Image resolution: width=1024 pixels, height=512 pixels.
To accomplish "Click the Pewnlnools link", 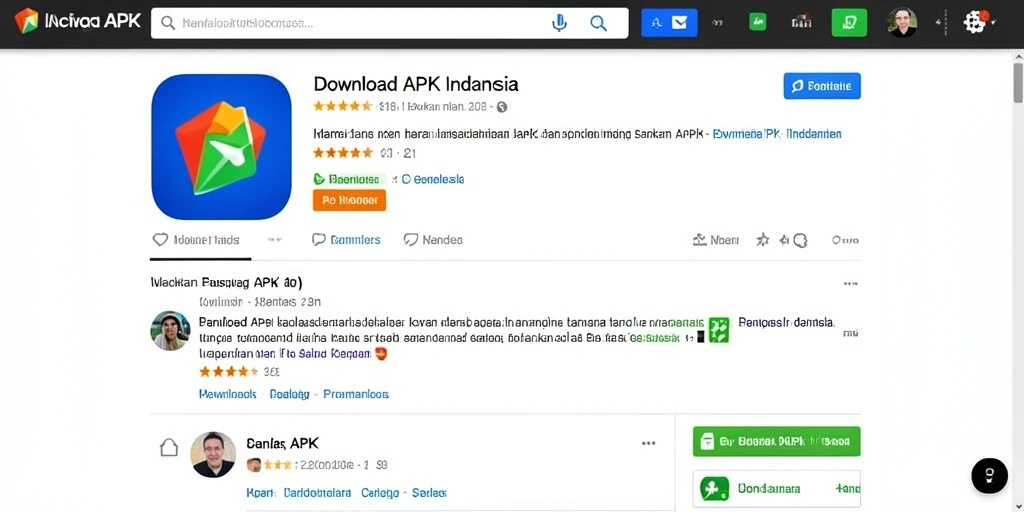I will [227, 394].
